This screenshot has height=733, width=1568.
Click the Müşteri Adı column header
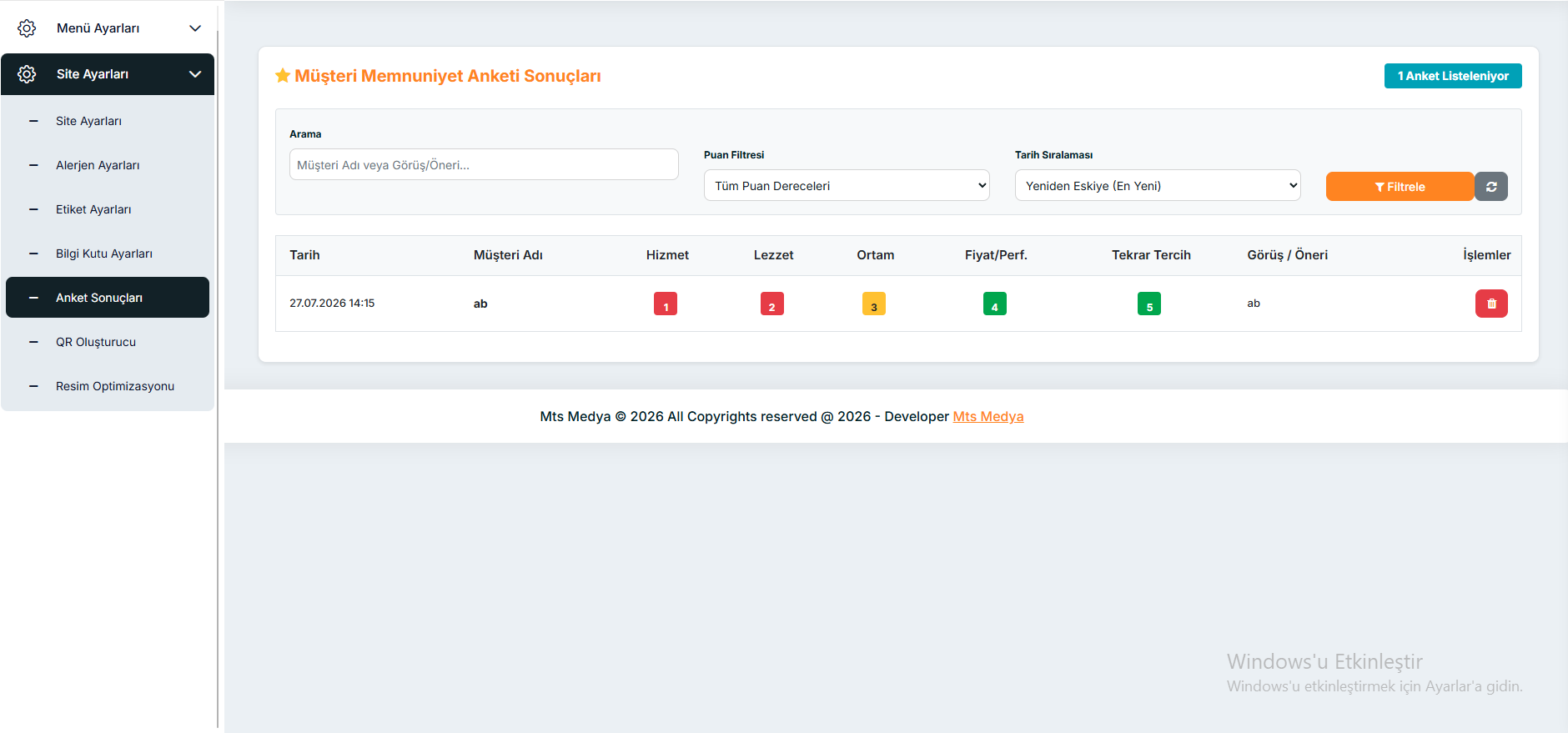[508, 255]
